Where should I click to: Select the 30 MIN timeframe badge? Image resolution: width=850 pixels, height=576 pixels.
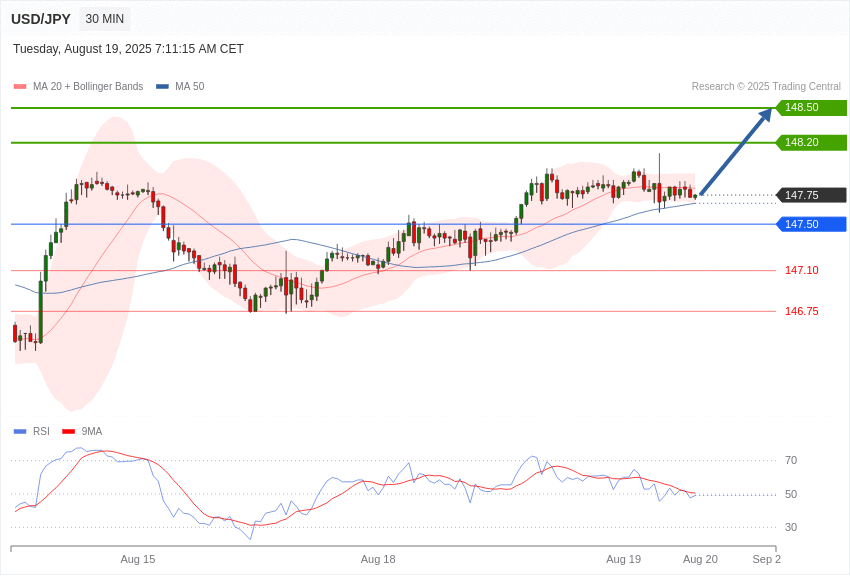pos(105,19)
